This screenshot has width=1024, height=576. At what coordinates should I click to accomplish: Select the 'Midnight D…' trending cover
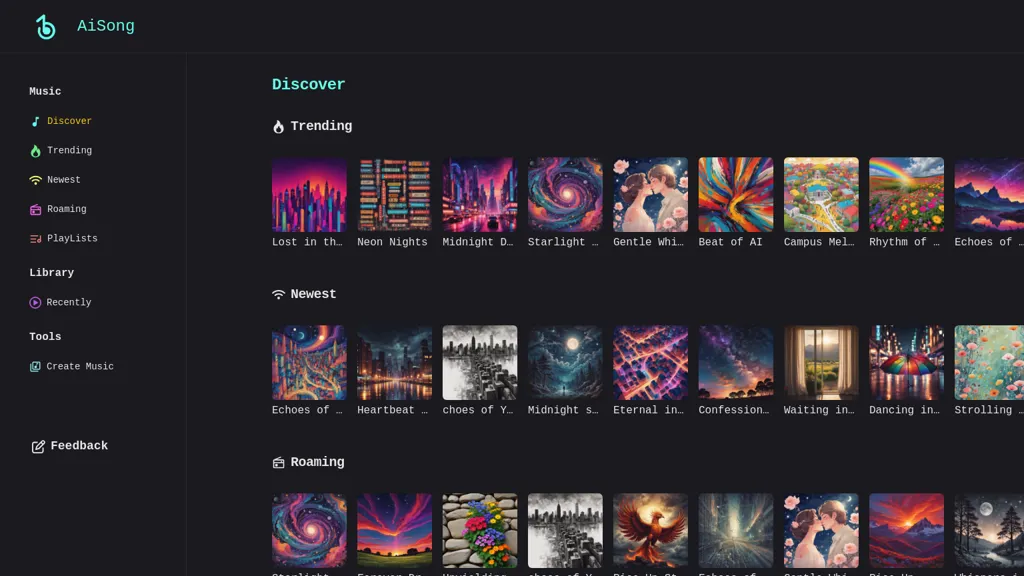tap(480, 195)
